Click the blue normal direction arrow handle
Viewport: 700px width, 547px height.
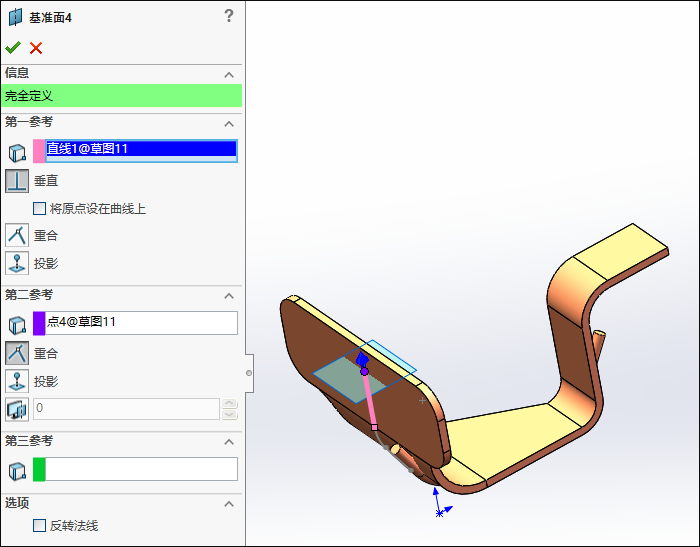[362, 359]
